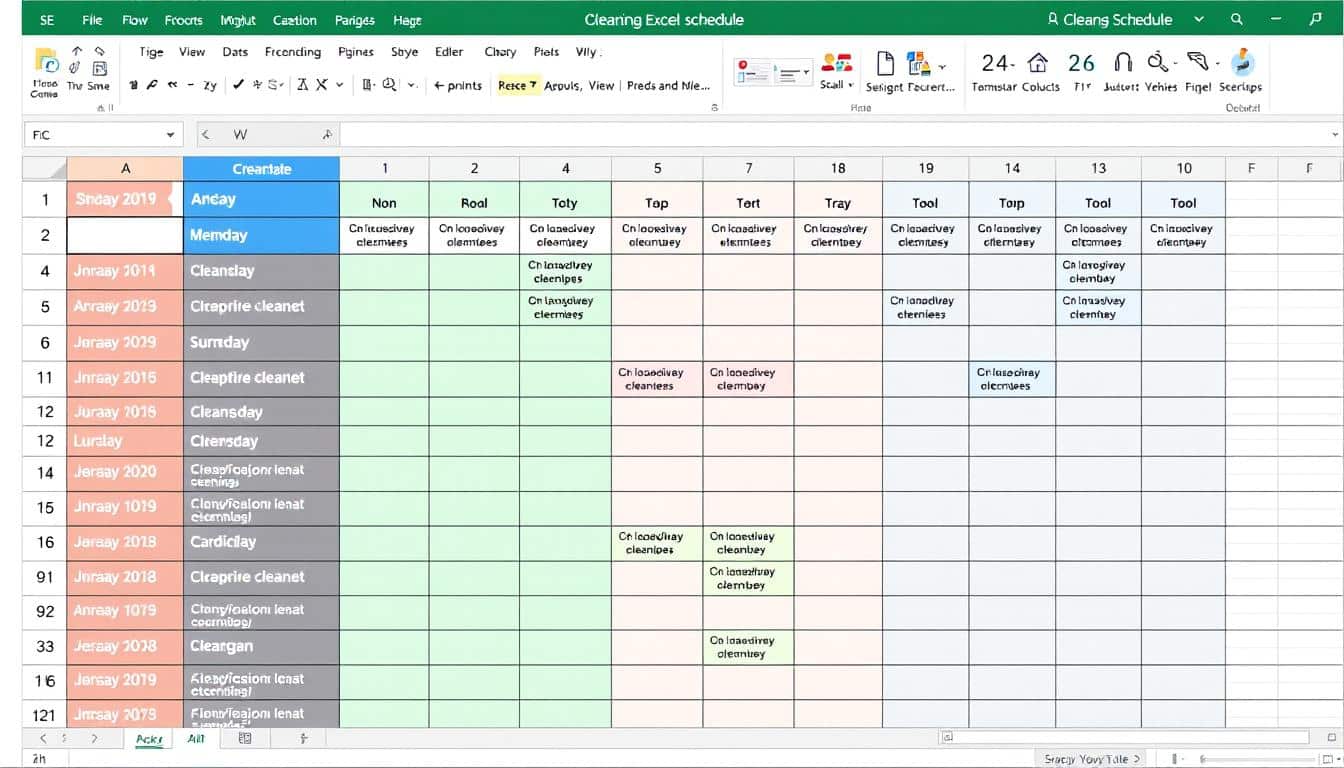This screenshot has width=1344, height=768.
Task: Click the checkmark icon in ribbon toolbar
Action: pyautogui.click(x=238, y=85)
